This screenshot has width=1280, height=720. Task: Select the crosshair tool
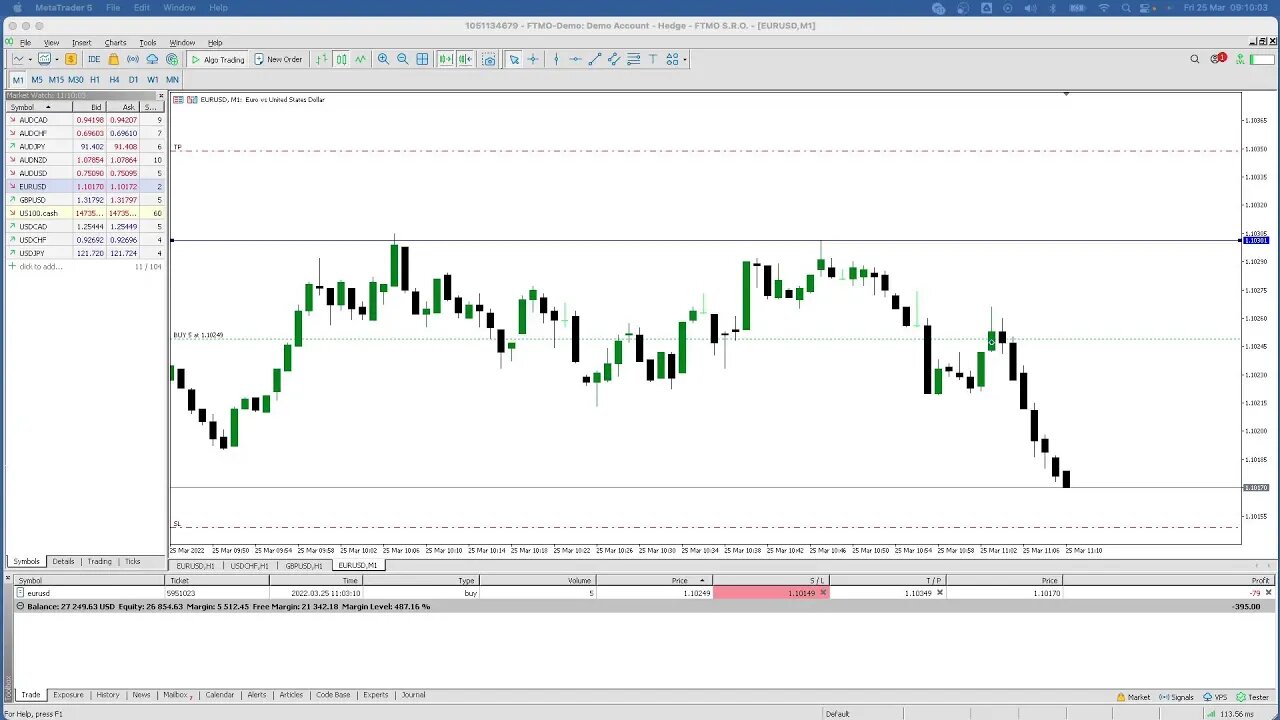pos(533,59)
